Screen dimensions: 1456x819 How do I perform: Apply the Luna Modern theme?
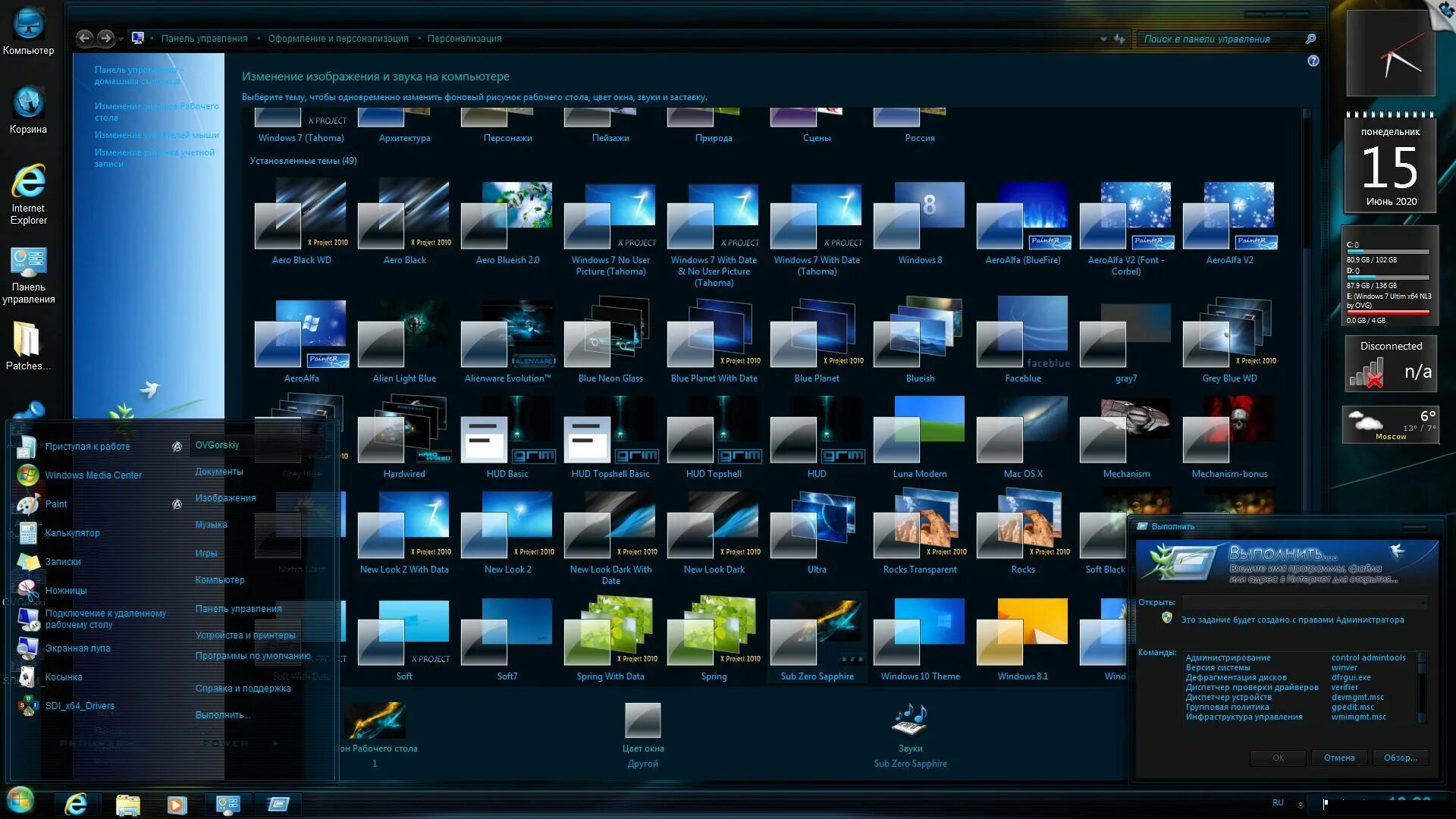[x=919, y=430]
